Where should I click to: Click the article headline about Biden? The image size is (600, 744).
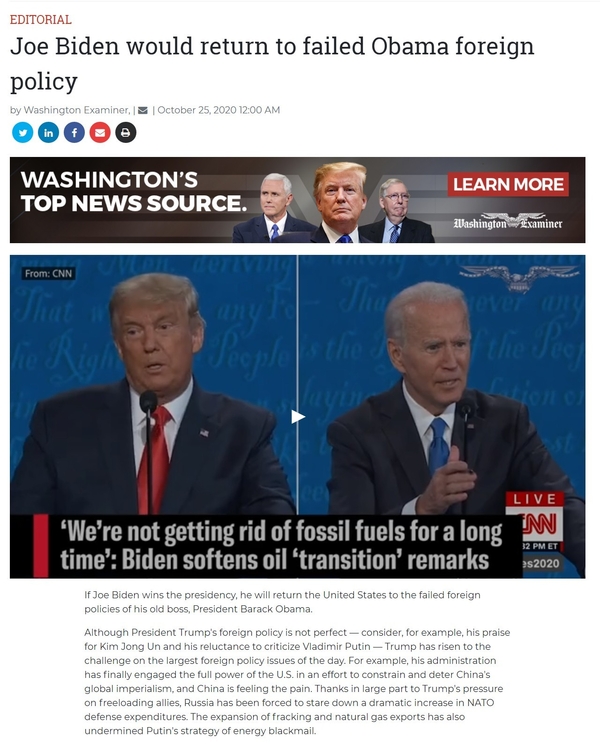pyautogui.click(x=272, y=63)
